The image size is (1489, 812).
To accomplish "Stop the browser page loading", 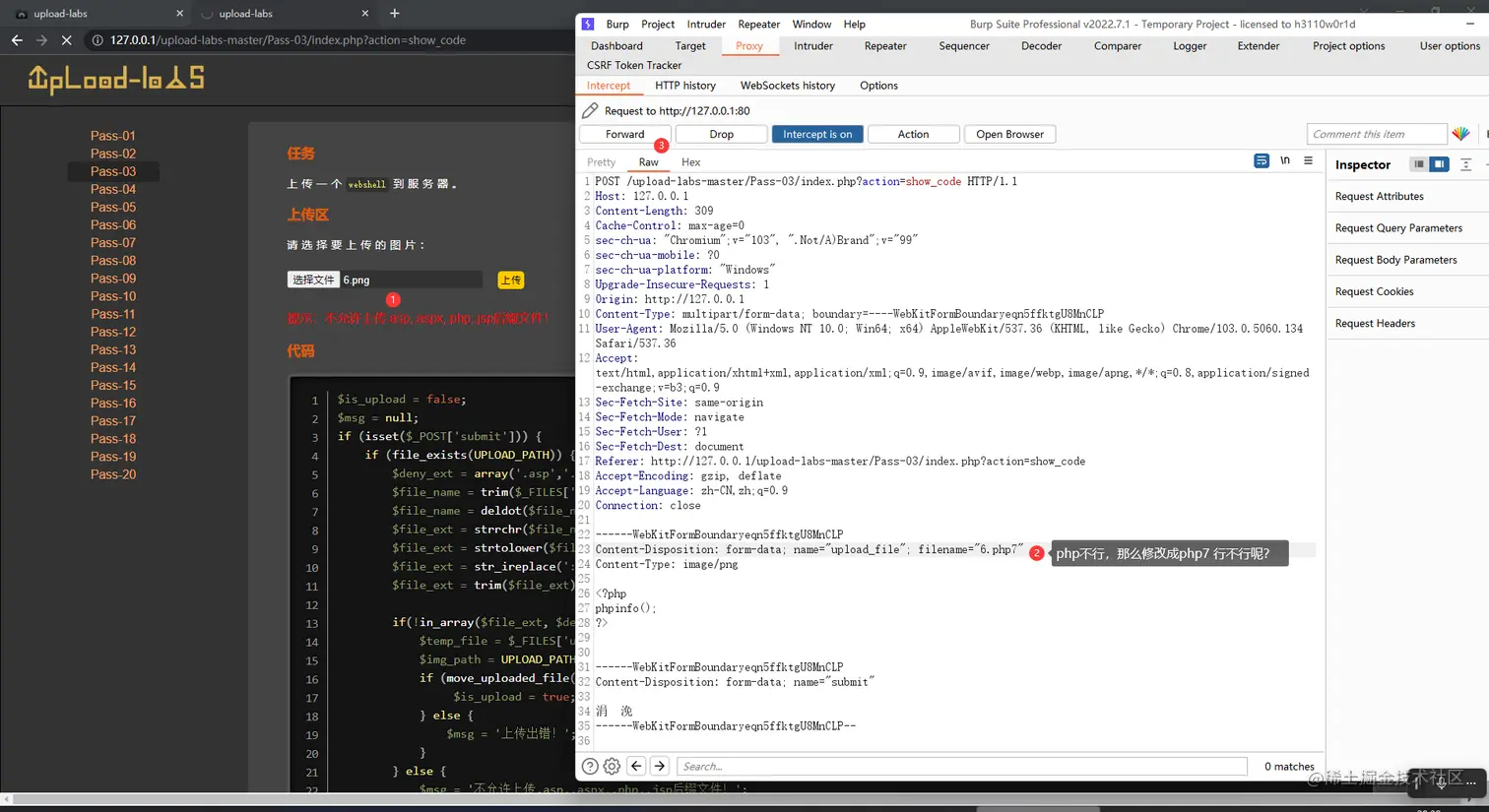I will [66, 40].
